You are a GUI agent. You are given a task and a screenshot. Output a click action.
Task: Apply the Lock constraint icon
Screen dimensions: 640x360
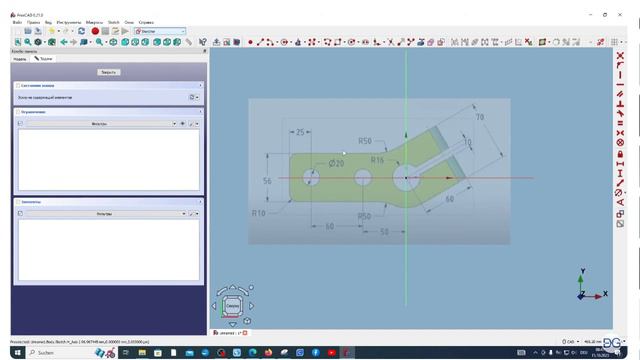click(x=620, y=154)
